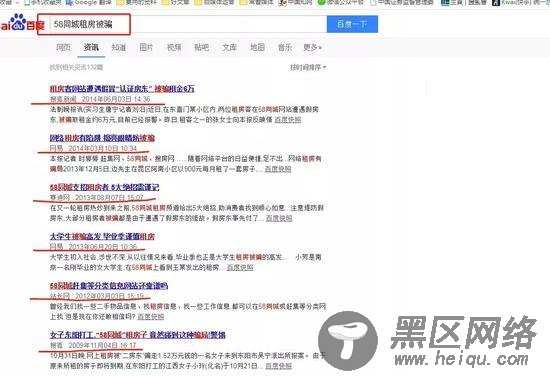Click the date 2009年11月04日 16:17
The width and height of the screenshot is (550, 376).
click(x=102, y=345)
